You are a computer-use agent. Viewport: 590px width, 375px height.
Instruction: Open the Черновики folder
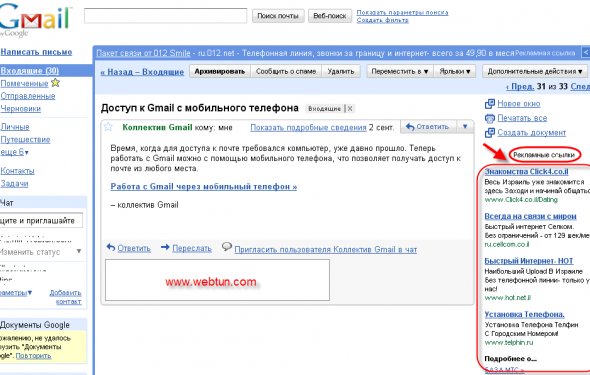tap(21, 108)
